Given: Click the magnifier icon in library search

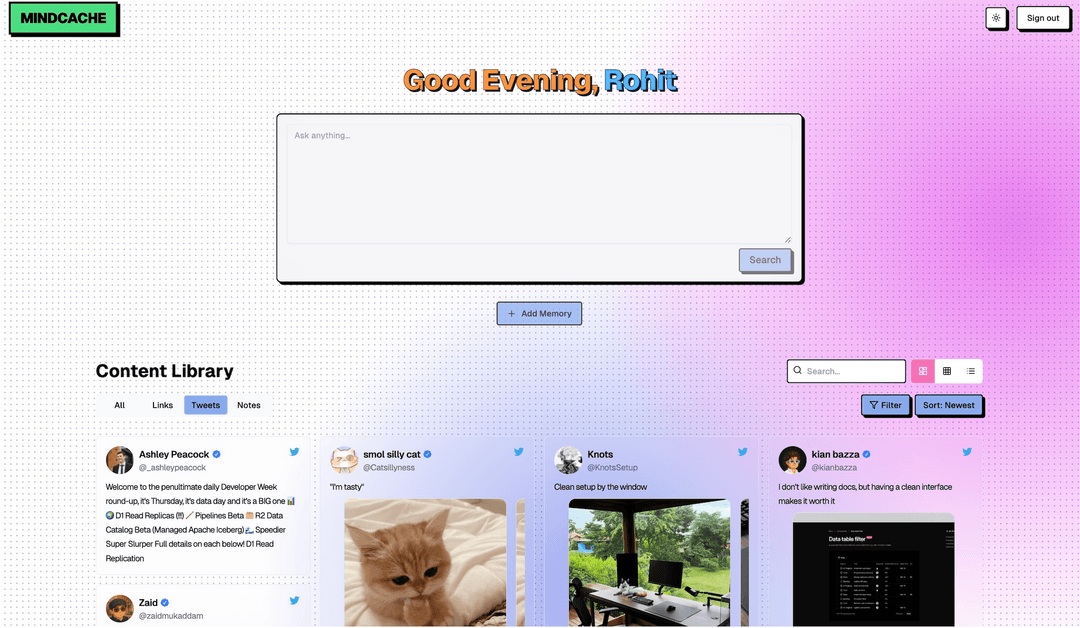Looking at the screenshot, I should point(798,370).
